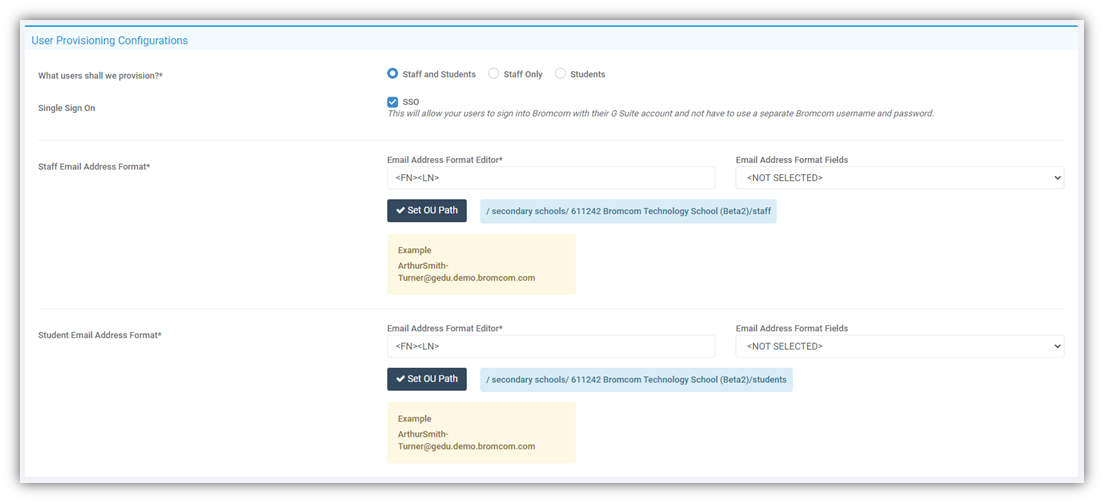The height and width of the screenshot is (503, 1104).
Task: Click Set OU Path for staff
Action: point(427,211)
